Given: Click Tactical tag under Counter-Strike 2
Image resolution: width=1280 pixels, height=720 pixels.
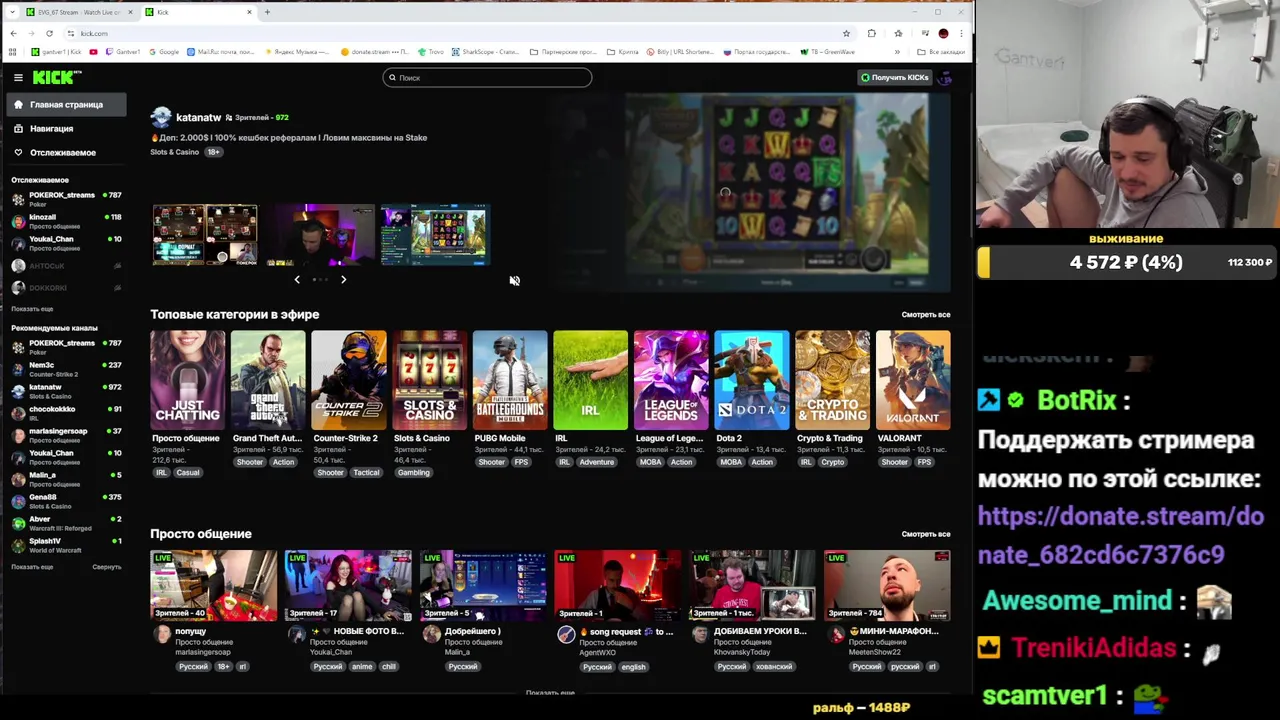Looking at the screenshot, I should [366, 473].
